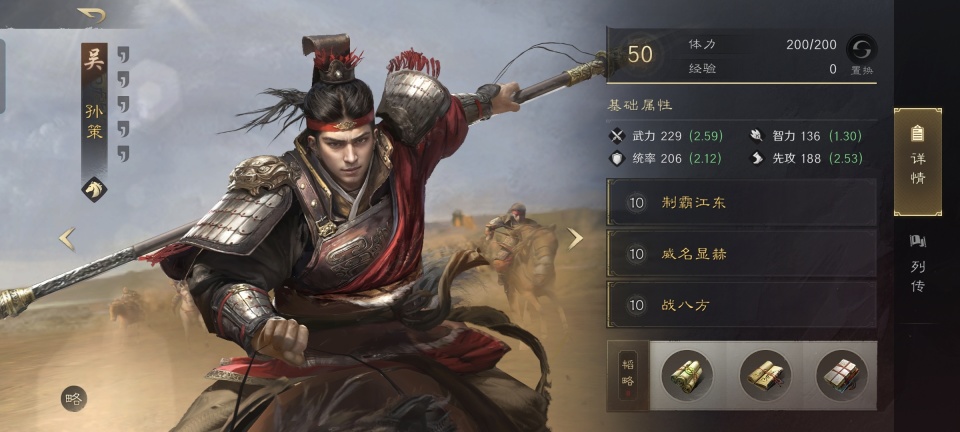Tap the shield 统率 icon
This screenshot has width=960, height=432.
coord(617,158)
